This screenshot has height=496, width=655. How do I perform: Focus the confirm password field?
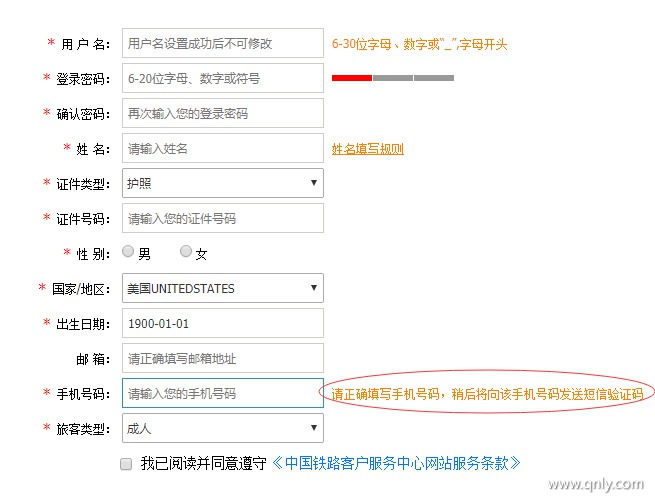point(223,113)
